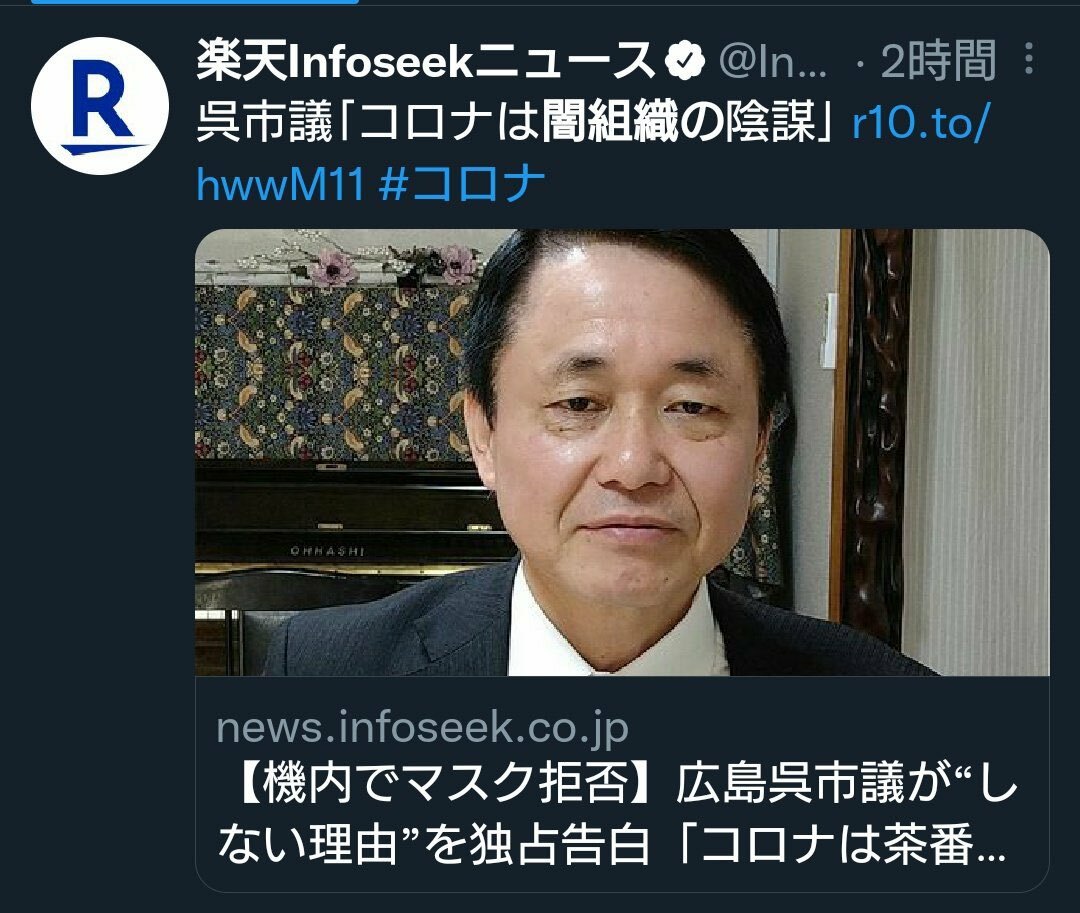The height and width of the screenshot is (913, 1080).
Task: Open the headline 【機内でマスク拒否】広島呉市議が
Action: [568, 784]
